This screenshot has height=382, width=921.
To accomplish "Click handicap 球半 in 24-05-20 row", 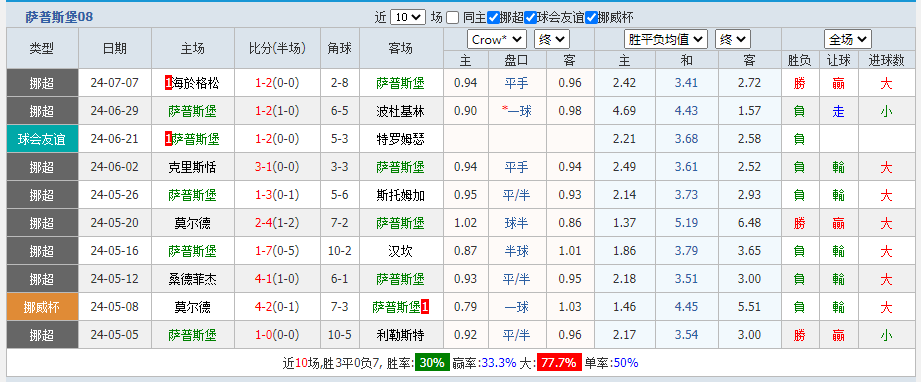I will (517, 223).
